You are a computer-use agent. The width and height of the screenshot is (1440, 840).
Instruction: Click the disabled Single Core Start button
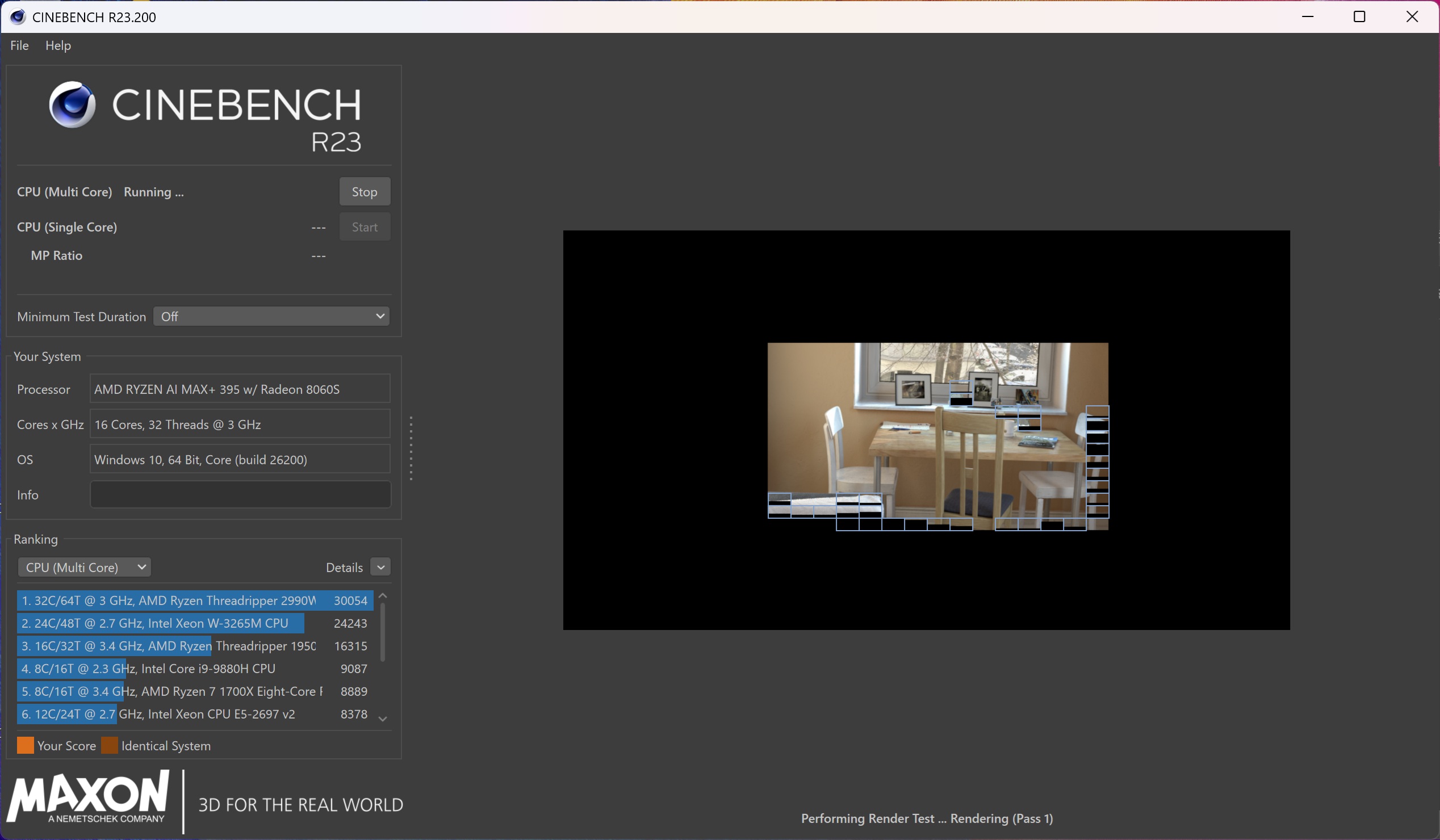[365, 227]
